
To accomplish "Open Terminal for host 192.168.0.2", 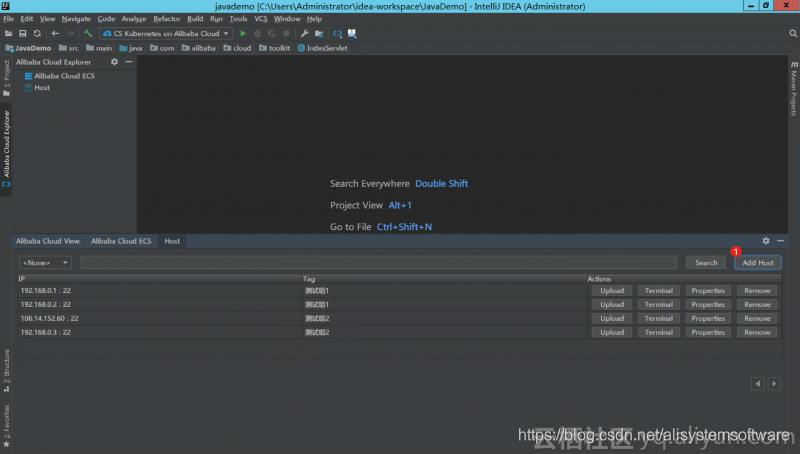I will pyautogui.click(x=659, y=305).
